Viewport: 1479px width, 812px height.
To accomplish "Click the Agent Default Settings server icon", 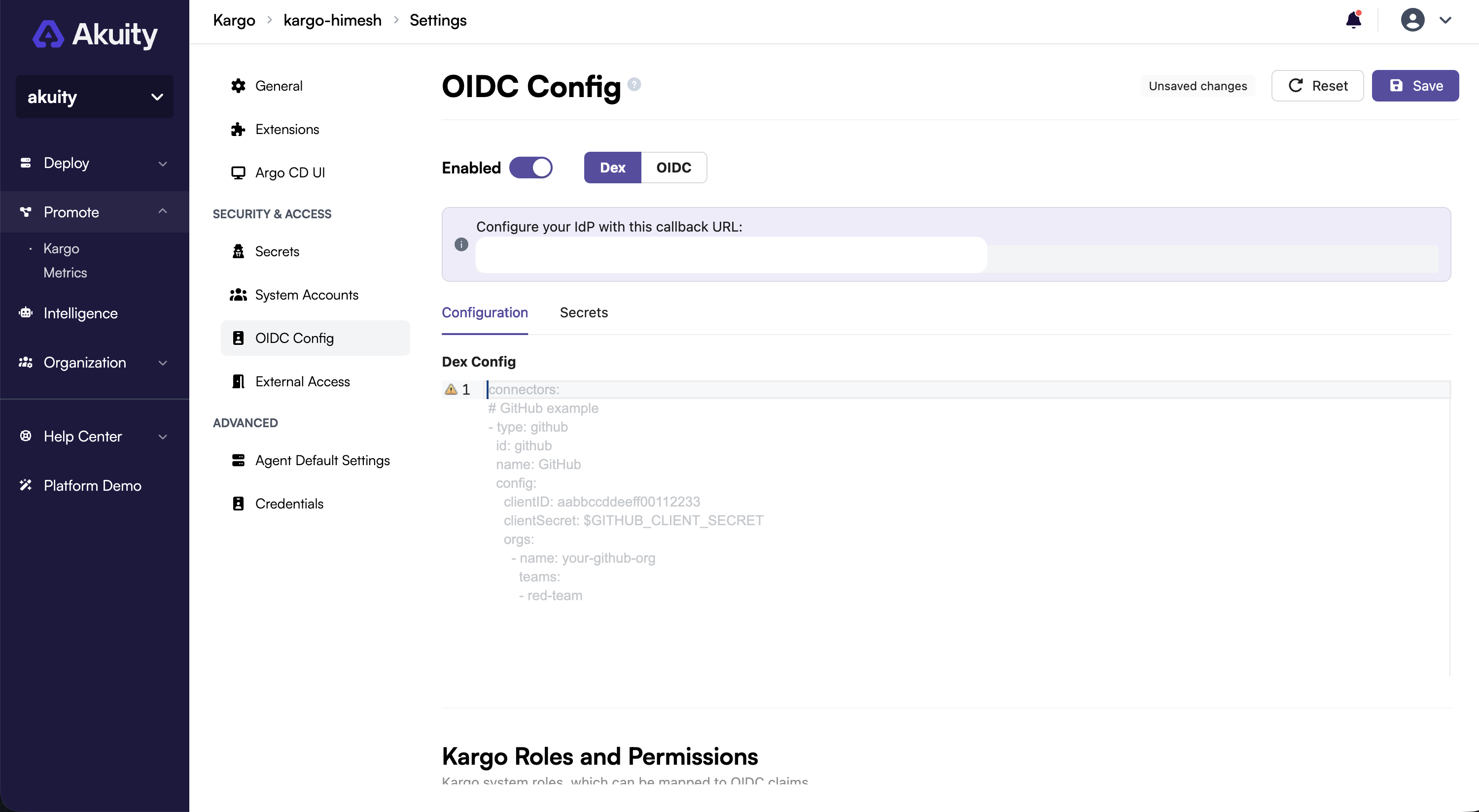I will 238,460.
